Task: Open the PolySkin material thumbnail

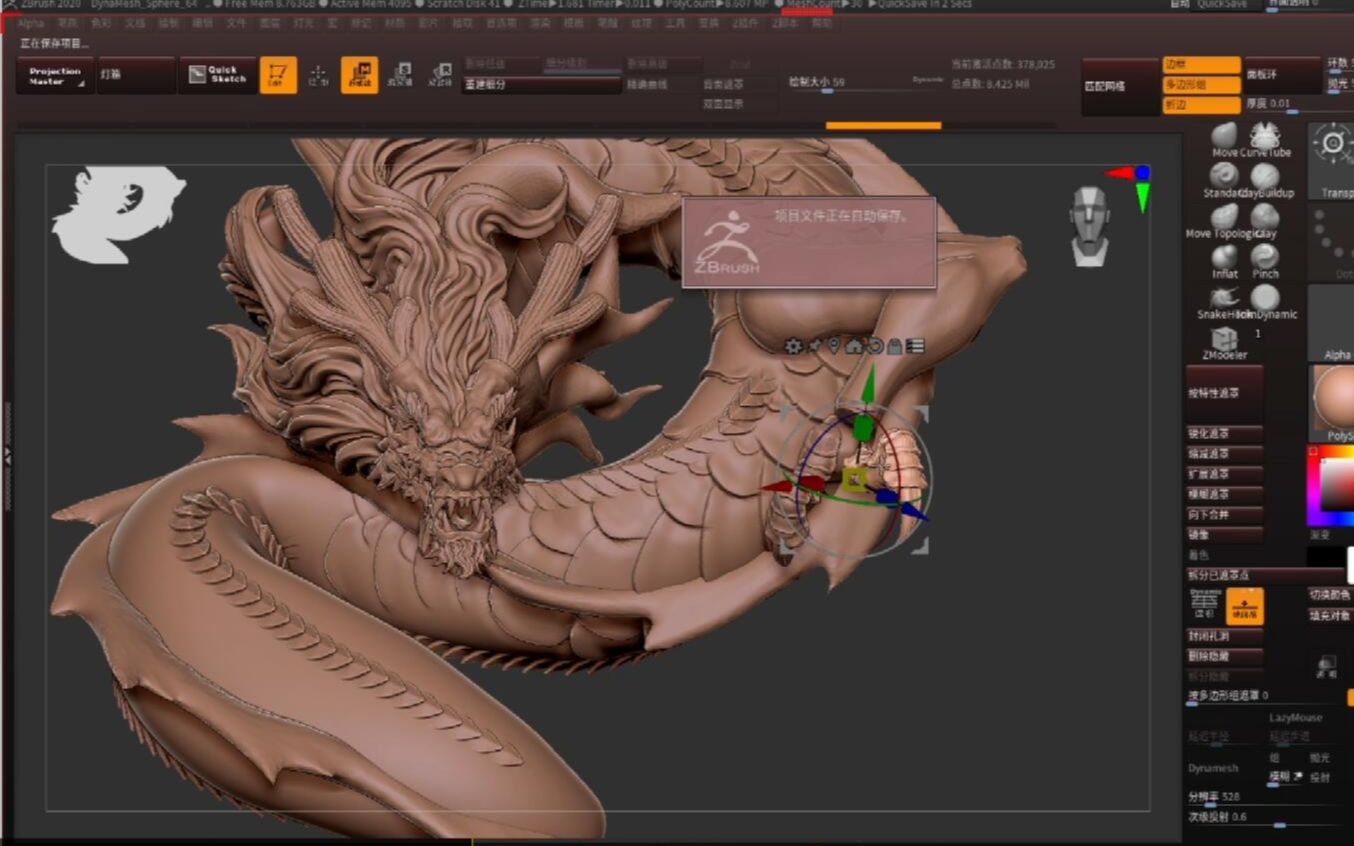Action: click(x=1333, y=404)
